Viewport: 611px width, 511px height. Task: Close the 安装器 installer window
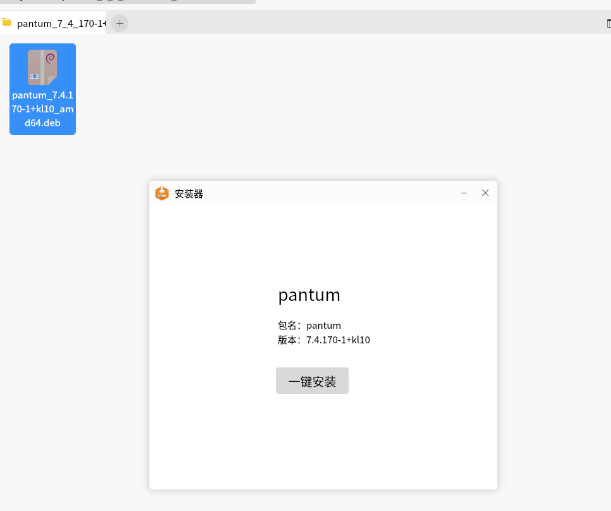[x=485, y=193]
